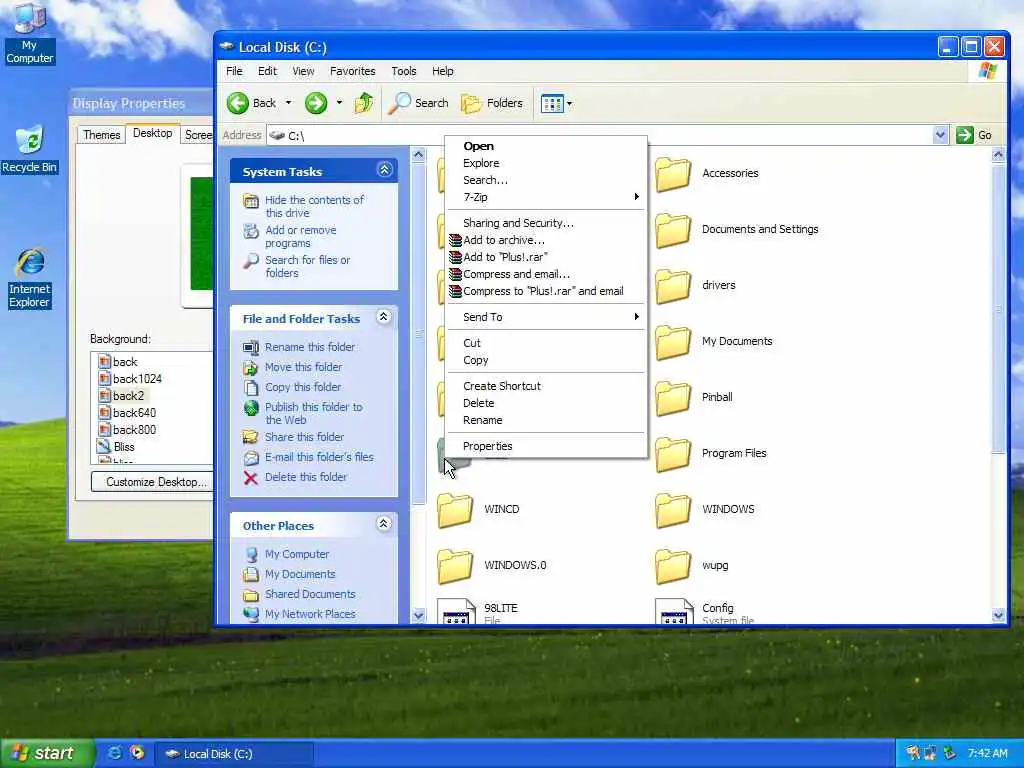Click Local Disk (C:) taskbar button
The width and height of the screenshot is (1024, 768).
coord(233,754)
